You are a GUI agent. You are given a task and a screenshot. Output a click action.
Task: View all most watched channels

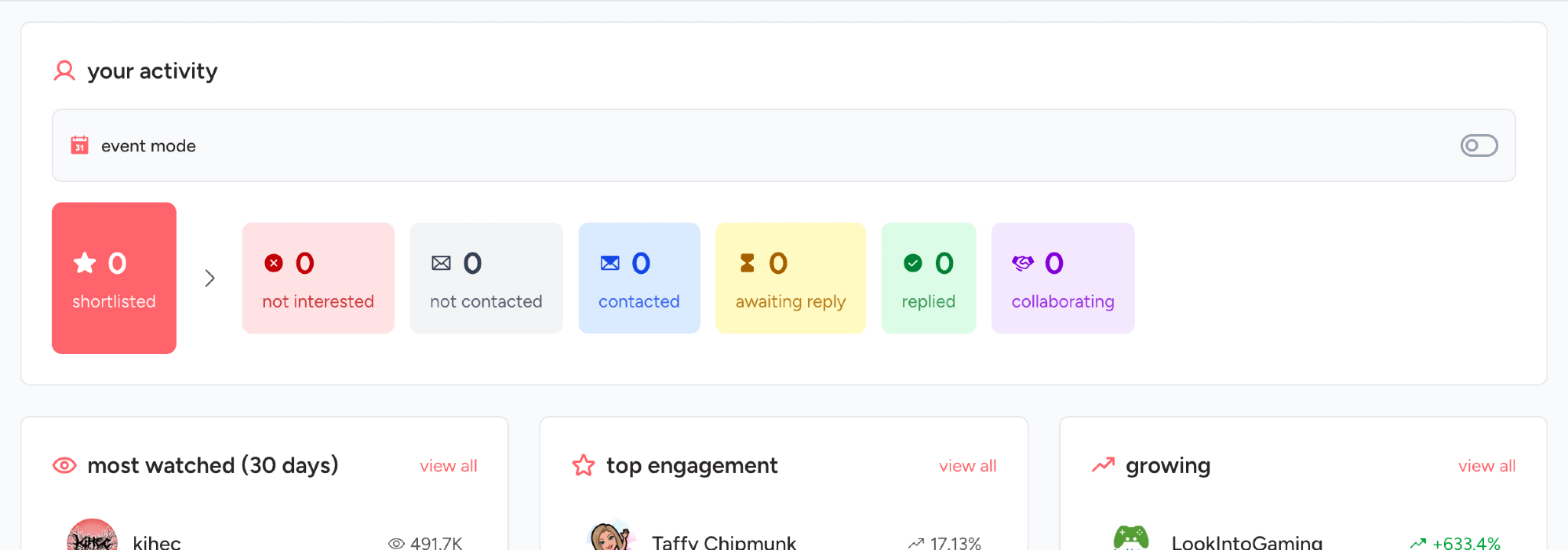point(448,466)
